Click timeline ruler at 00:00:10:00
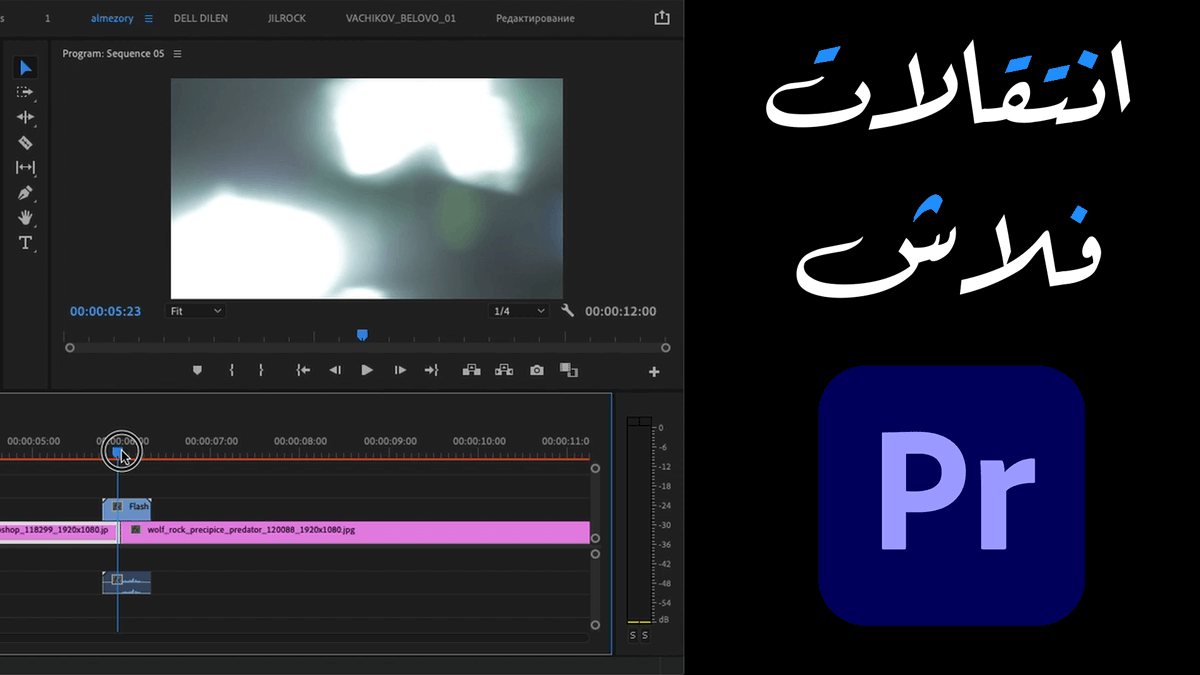Screen dimensions: 1200x675 point(479,441)
